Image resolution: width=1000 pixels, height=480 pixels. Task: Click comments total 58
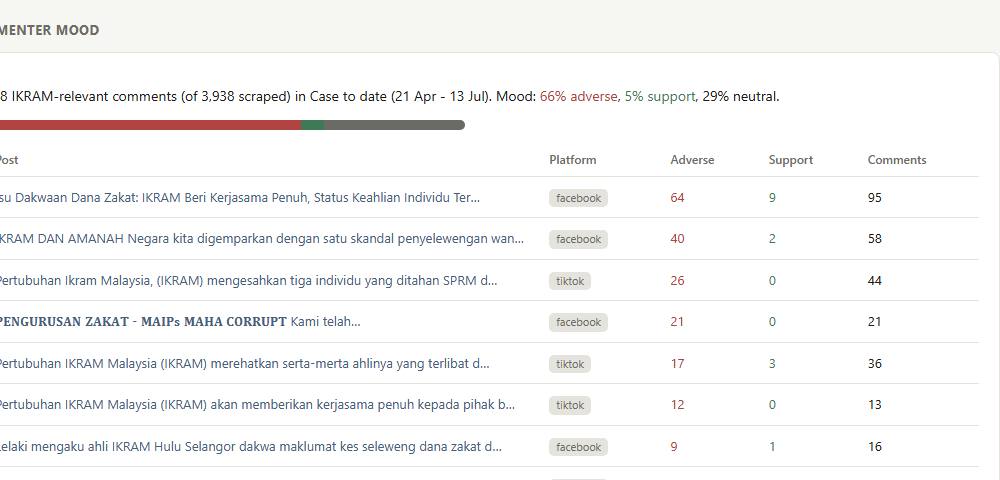pos(875,238)
